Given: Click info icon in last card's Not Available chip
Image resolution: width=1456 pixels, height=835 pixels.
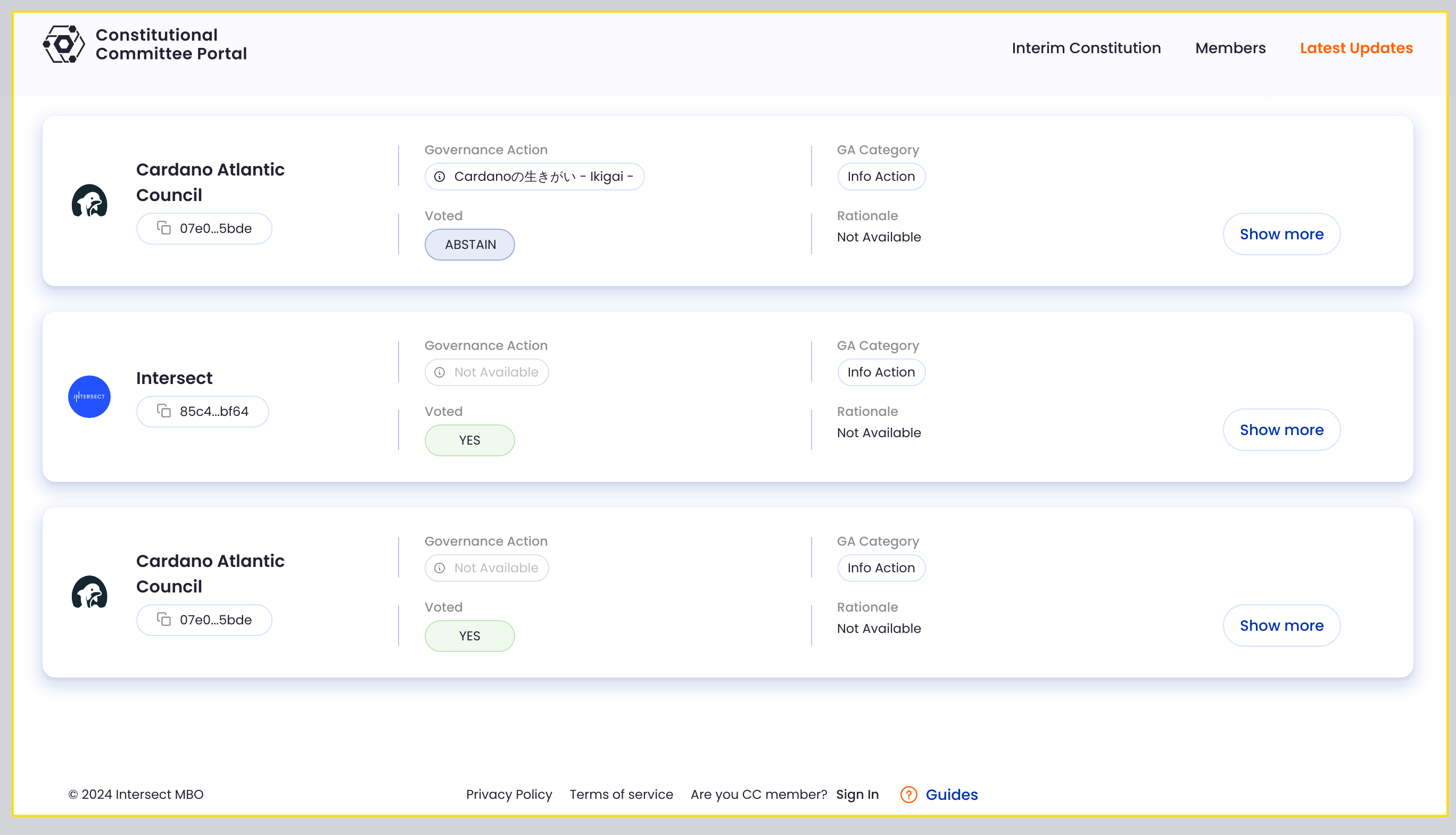Looking at the screenshot, I should 440,568.
